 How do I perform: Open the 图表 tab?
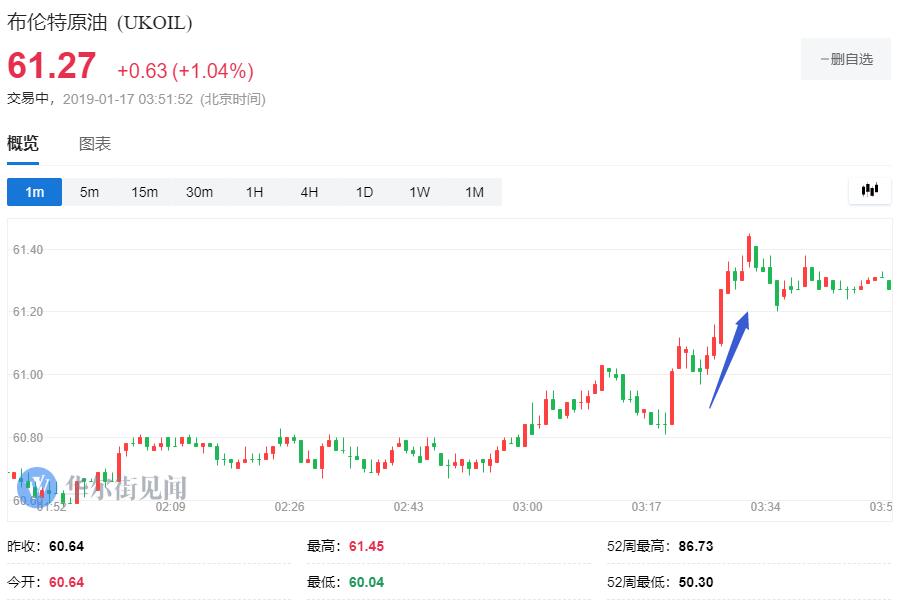tap(95, 144)
